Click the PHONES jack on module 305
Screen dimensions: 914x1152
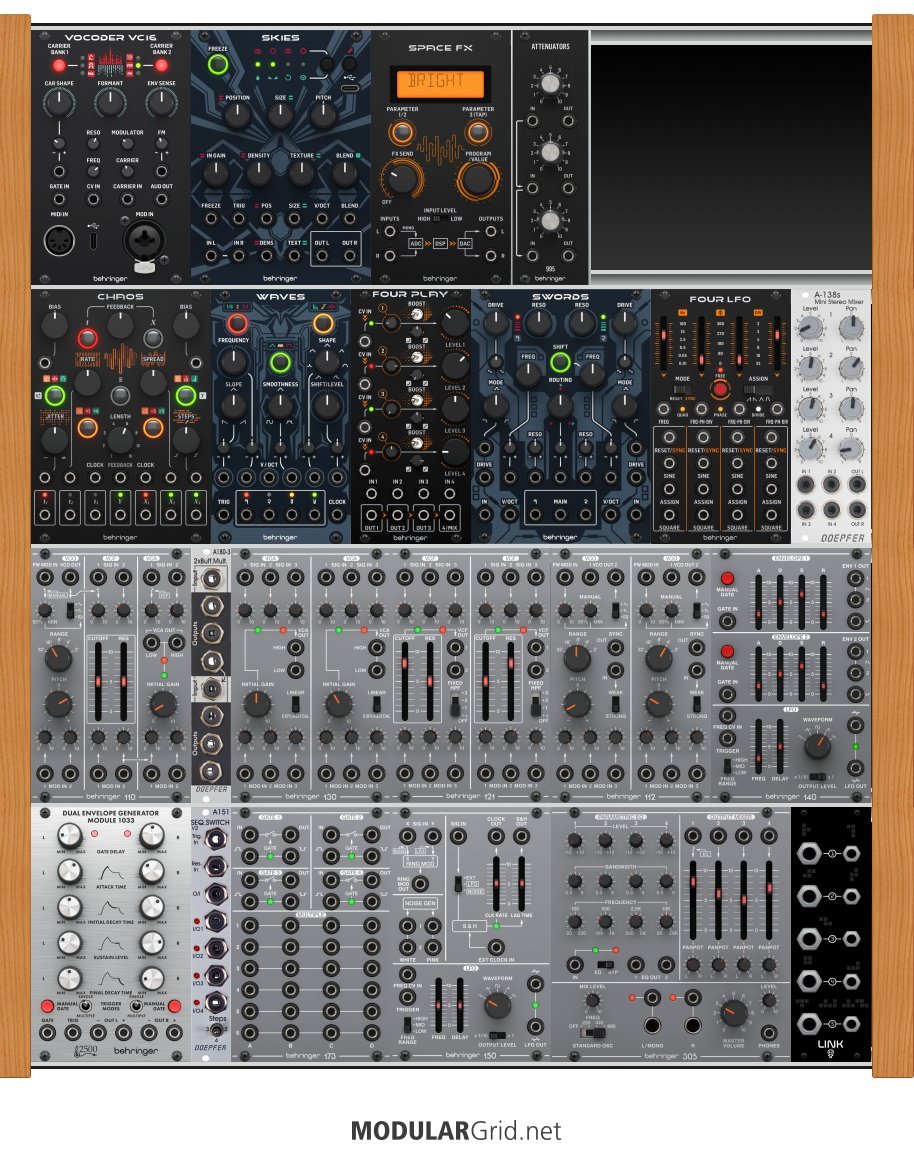(769, 1033)
